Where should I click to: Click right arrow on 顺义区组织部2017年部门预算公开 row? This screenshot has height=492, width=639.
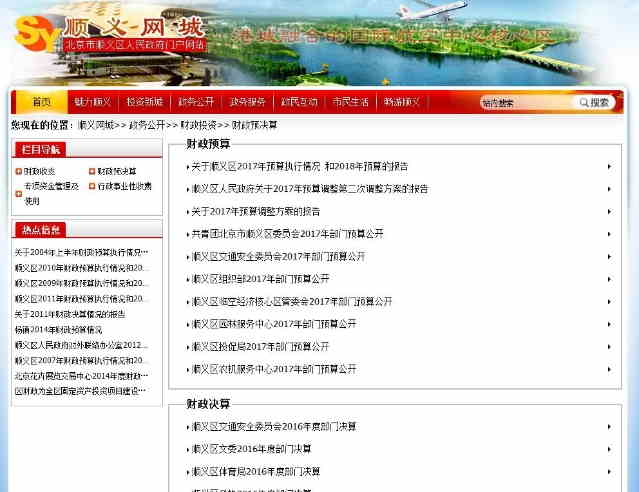pyautogui.click(x=609, y=279)
